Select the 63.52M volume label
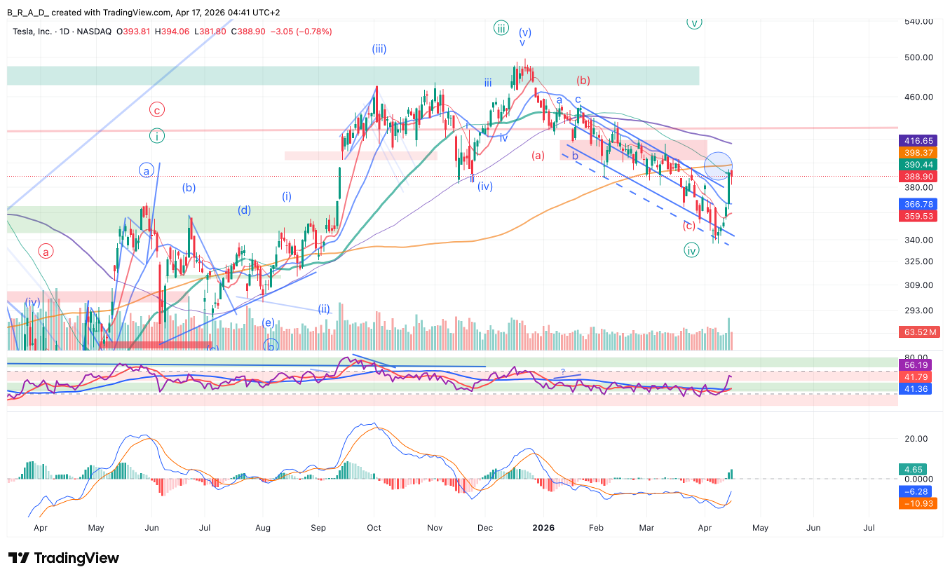 (x=917, y=331)
